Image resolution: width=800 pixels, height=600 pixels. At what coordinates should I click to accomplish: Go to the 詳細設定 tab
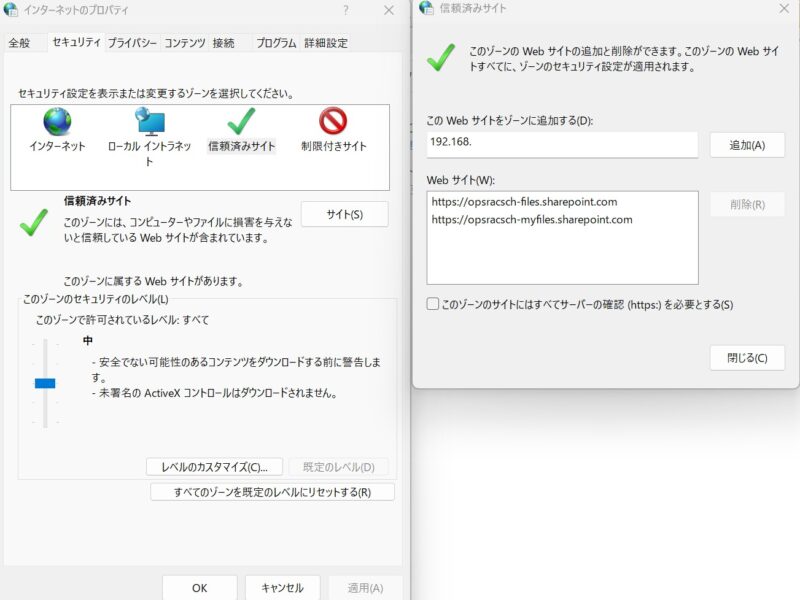point(326,43)
